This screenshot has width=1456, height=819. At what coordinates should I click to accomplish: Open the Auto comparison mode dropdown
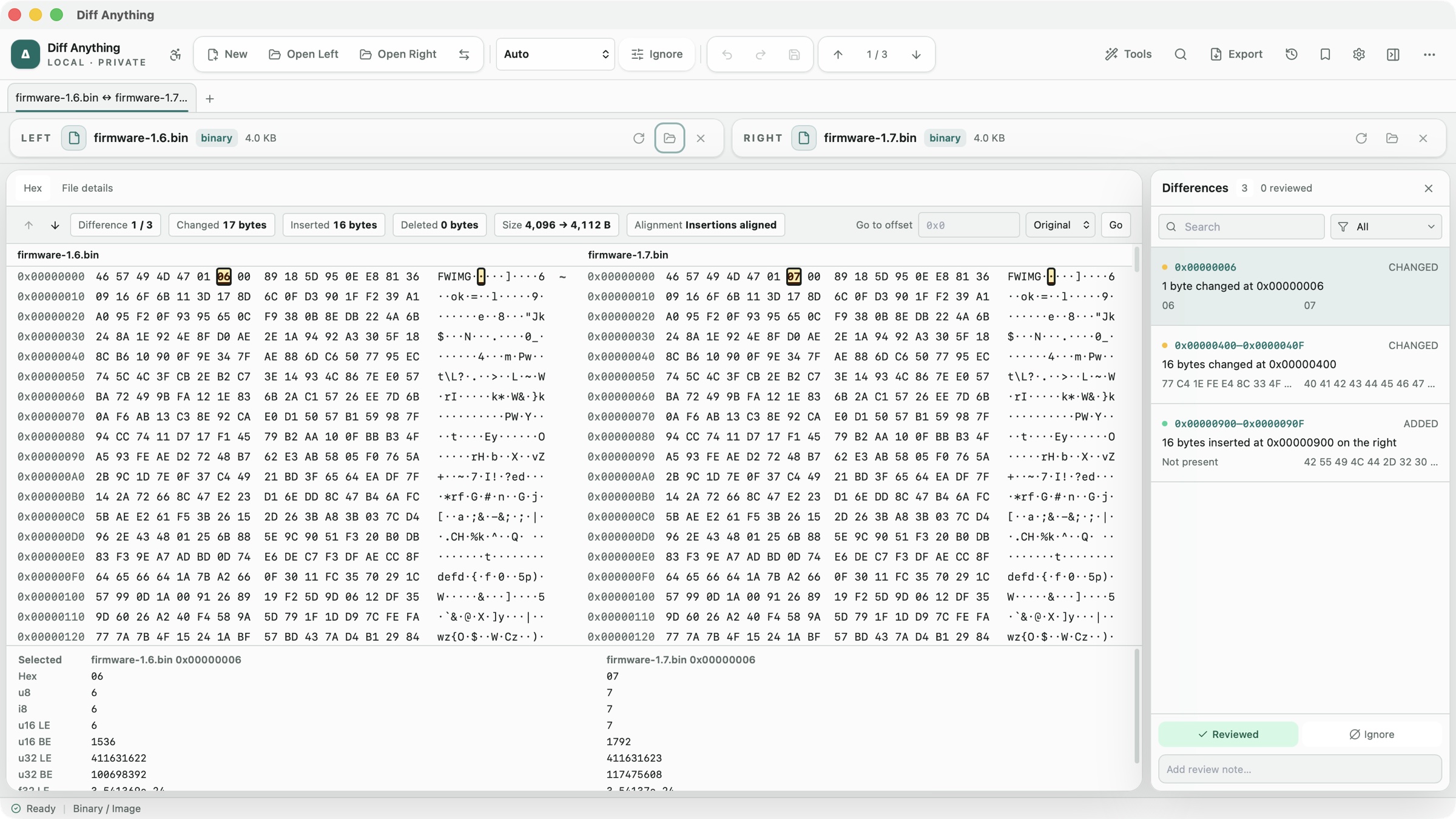tap(556, 54)
